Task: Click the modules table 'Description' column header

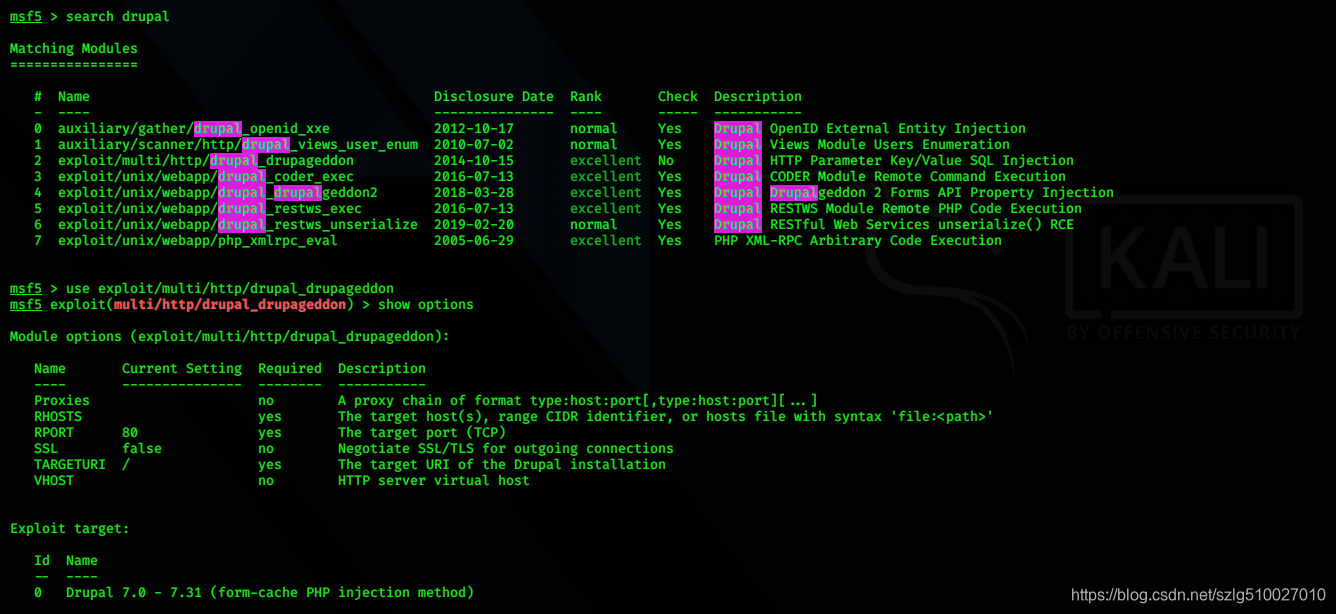Action: pos(758,97)
